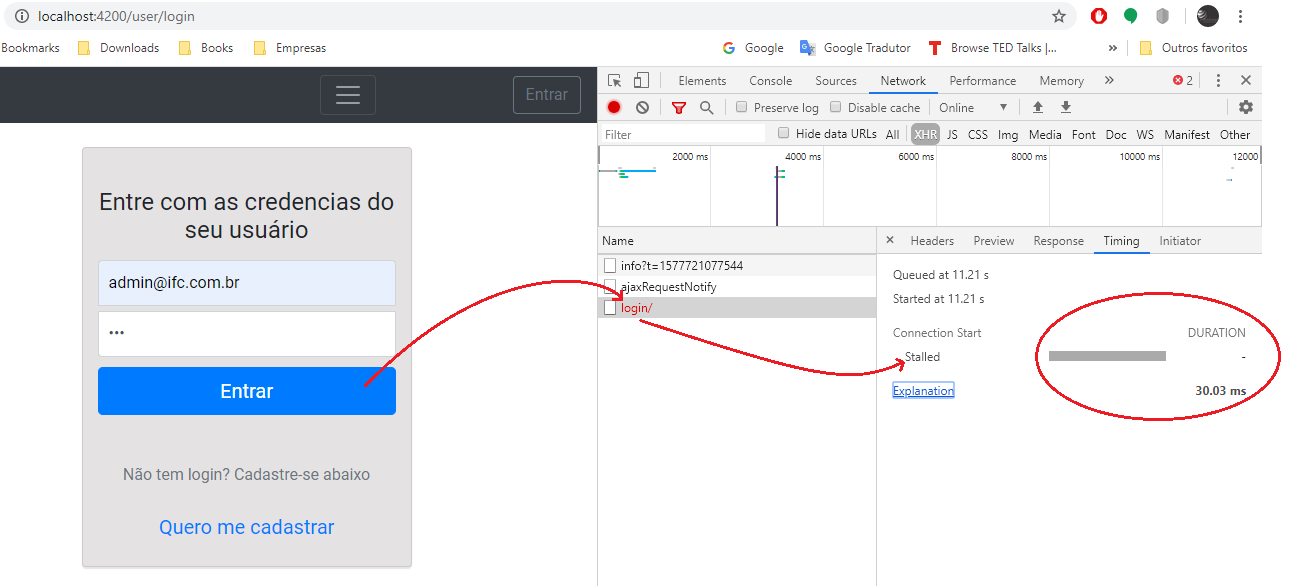Show the red error count badge

[x=1183, y=81]
